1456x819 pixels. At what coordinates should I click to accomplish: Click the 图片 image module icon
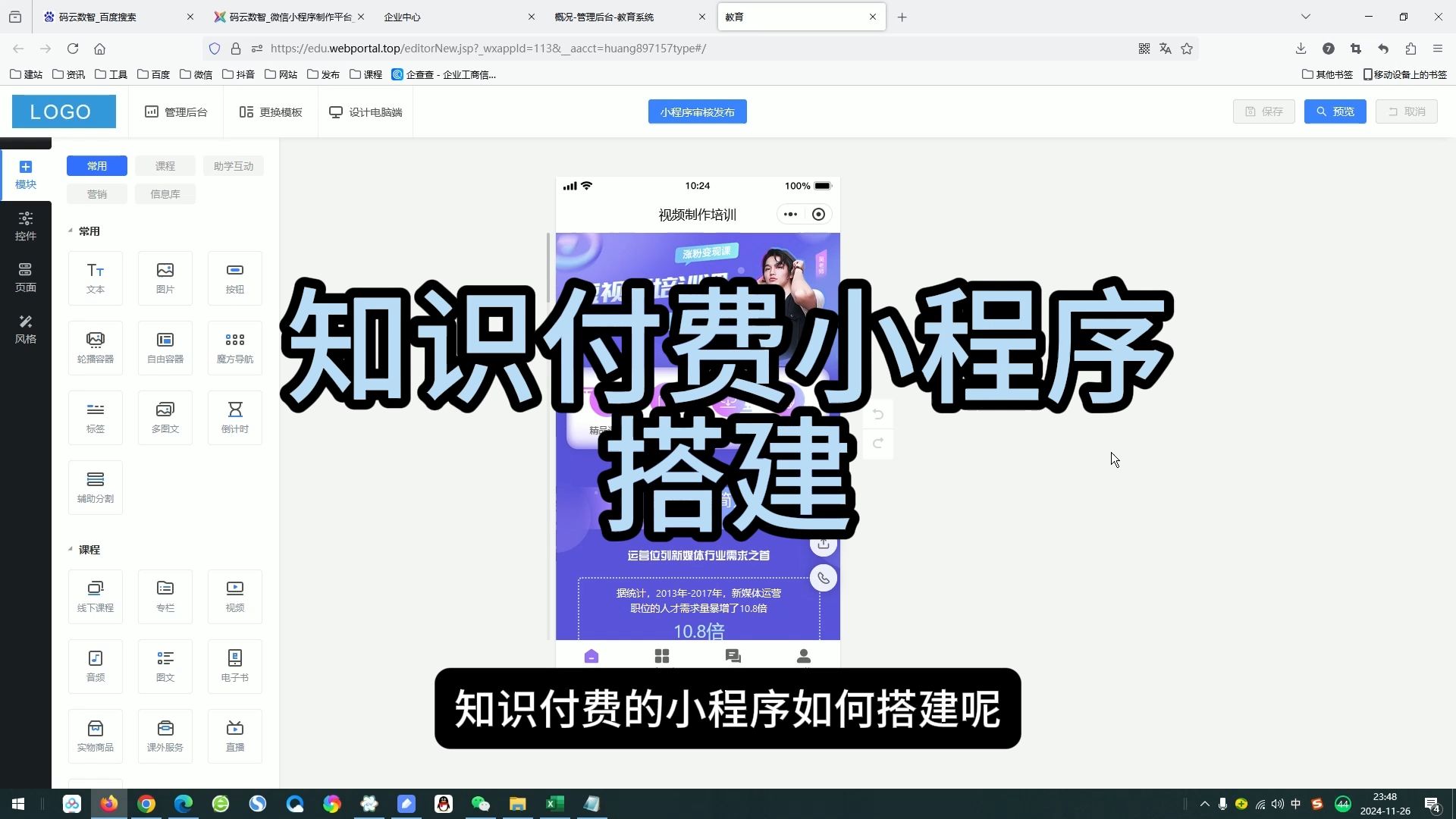click(164, 275)
